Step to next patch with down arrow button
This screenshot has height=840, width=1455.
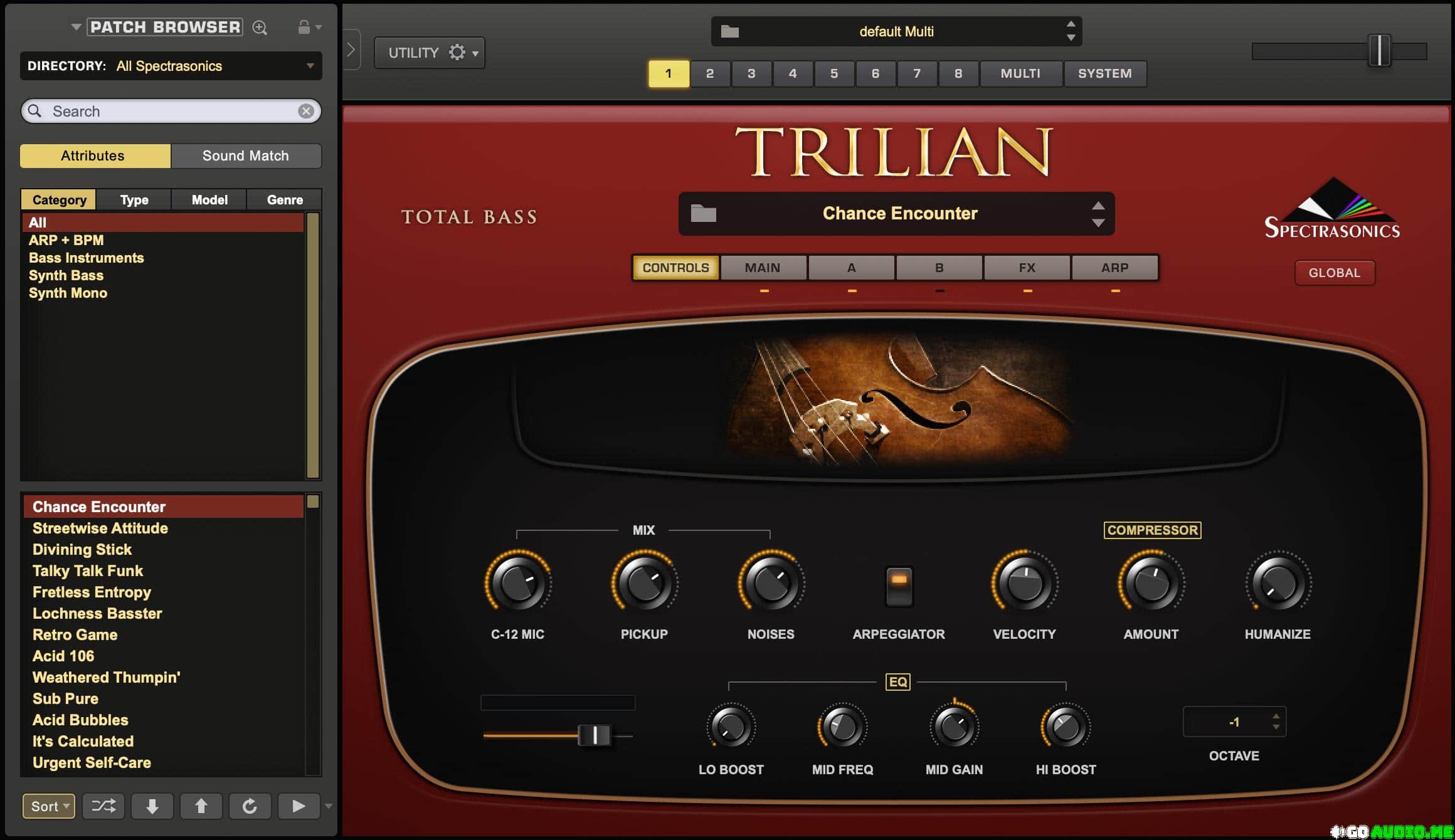(152, 806)
